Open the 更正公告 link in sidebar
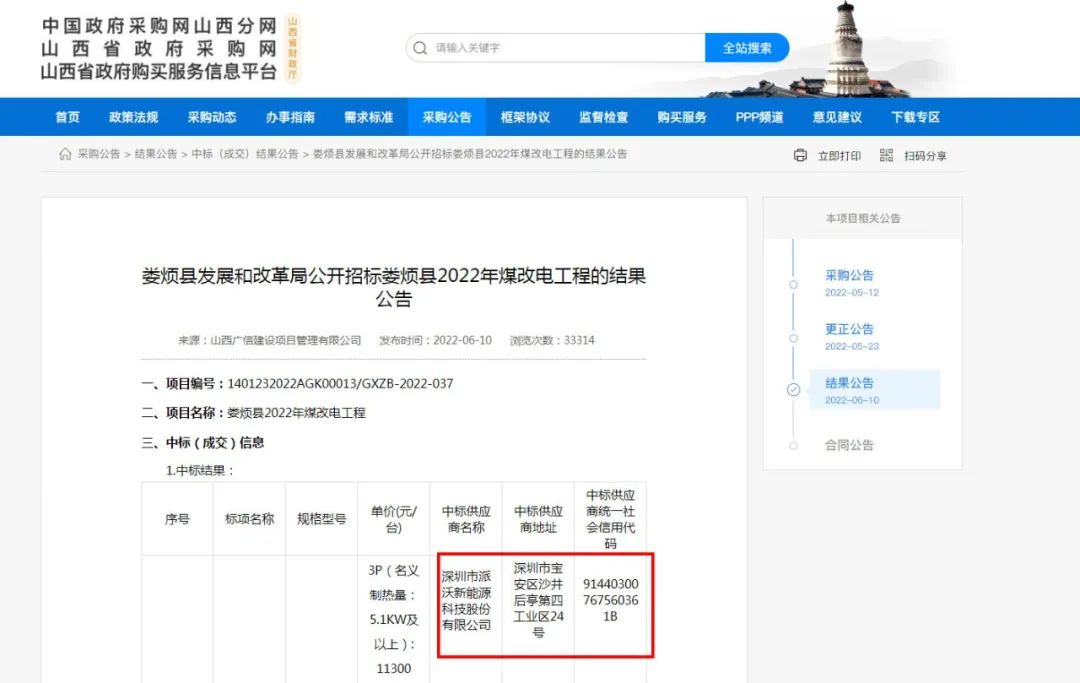Image resolution: width=1080 pixels, height=683 pixels. (849, 329)
